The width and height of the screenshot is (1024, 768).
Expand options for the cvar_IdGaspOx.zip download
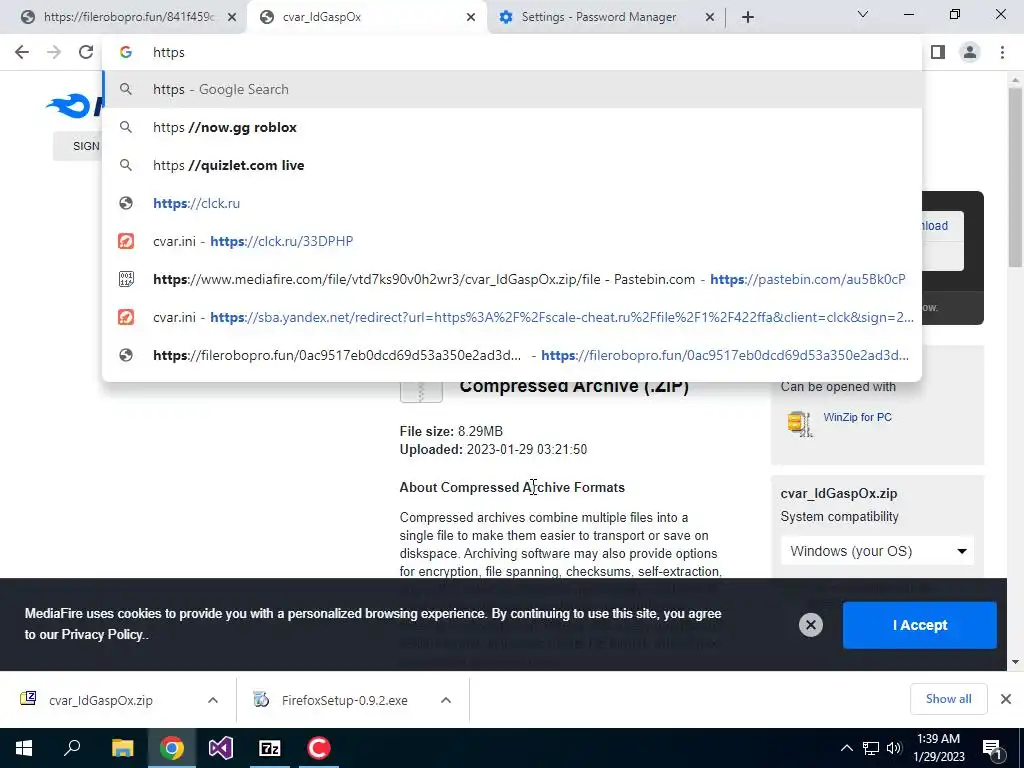tap(213, 700)
